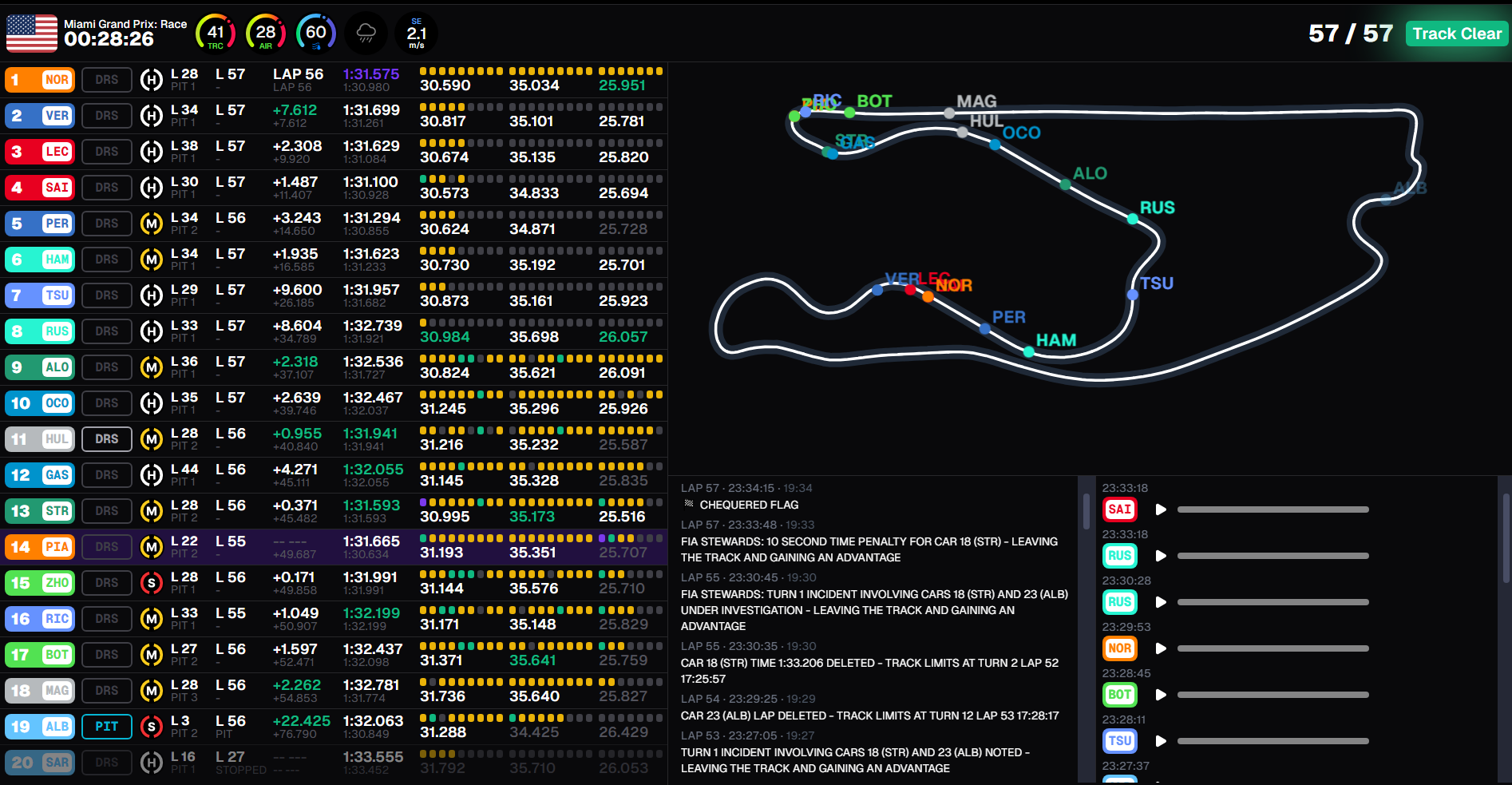Click the track temperature 41 gauge
The image size is (1512, 785).
pos(216,34)
